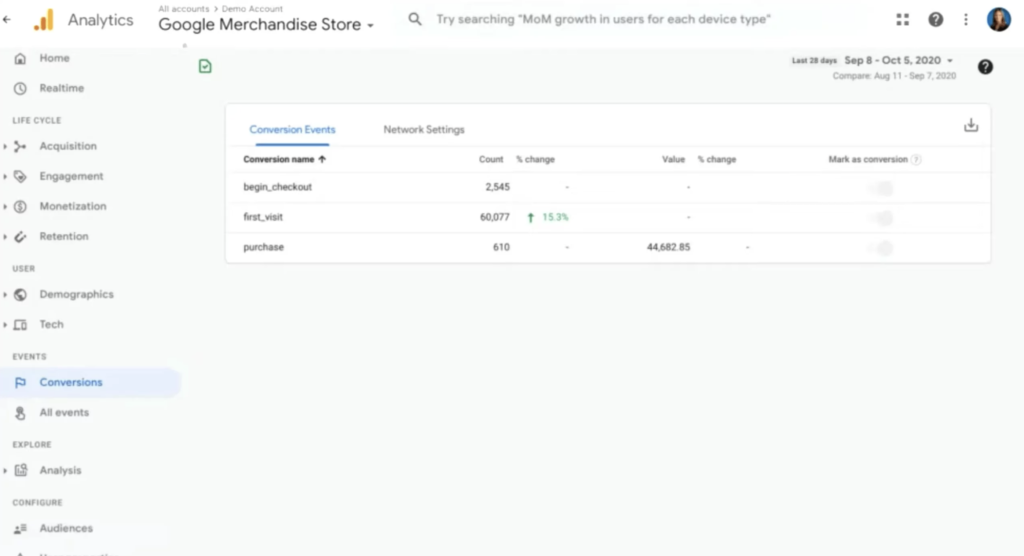Image resolution: width=1024 pixels, height=556 pixels.
Task: Click the user profile avatar
Action: 999,20
